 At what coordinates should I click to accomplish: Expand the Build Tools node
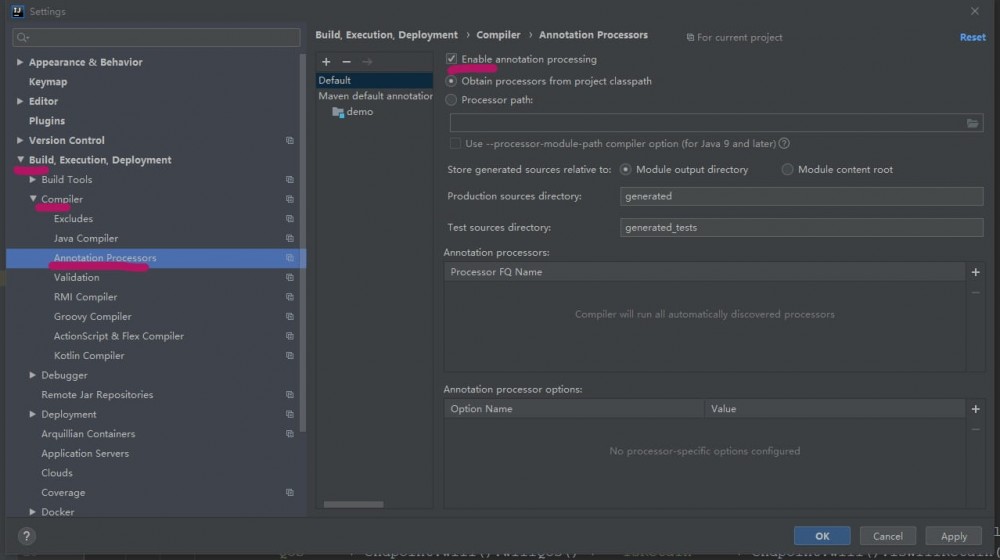point(33,180)
